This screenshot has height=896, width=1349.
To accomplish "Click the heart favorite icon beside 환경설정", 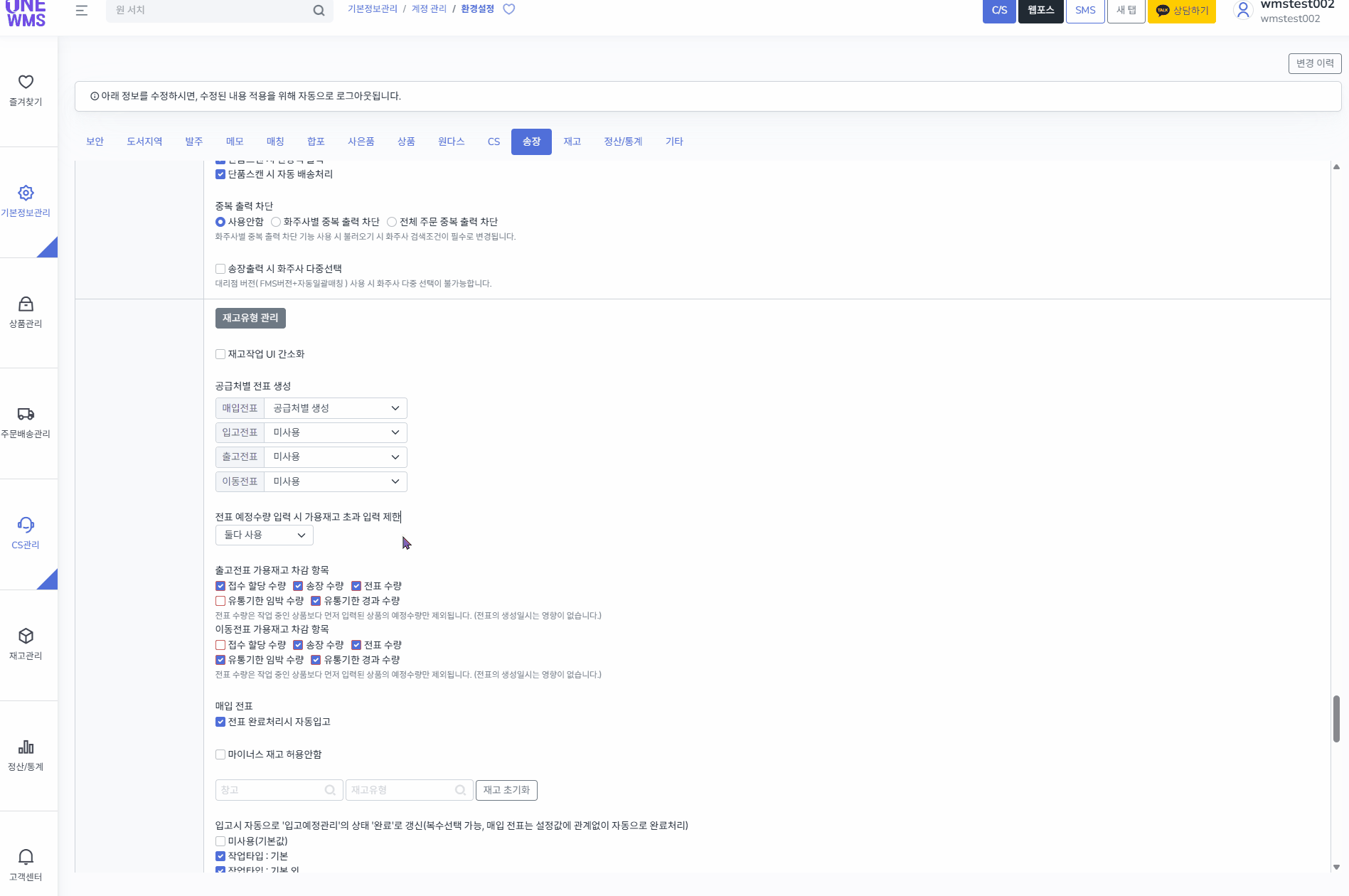I will 508,9.
